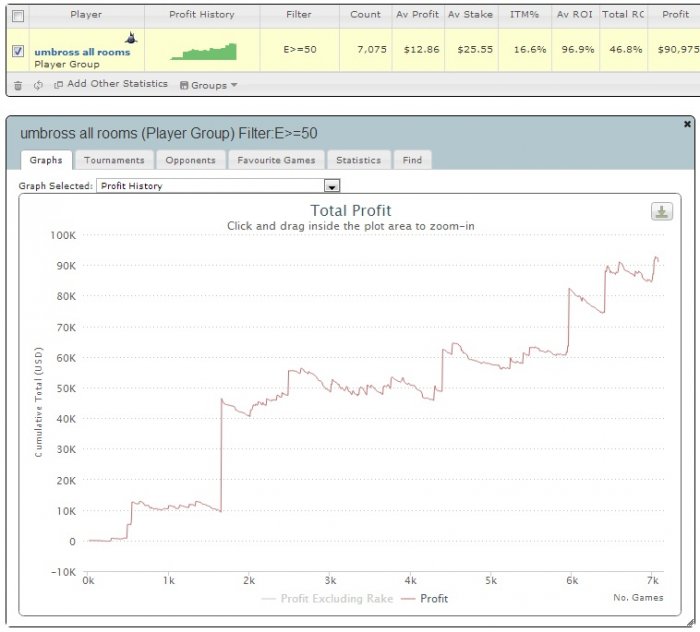Open the Graph Selected dropdown arrow
Viewport: 700px width, 632px height.
[x=332, y=186]
